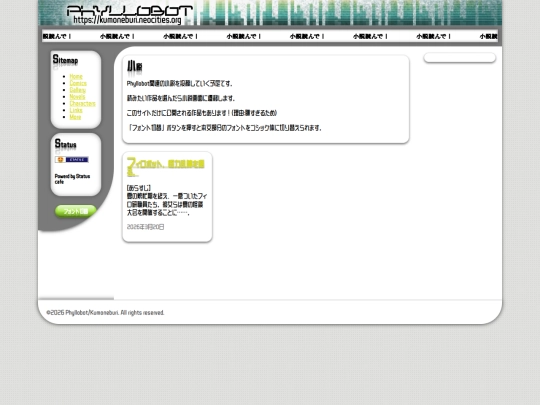Click the site URL under the logo
Viewport: 540px width, 405px height.
[127, 20]
